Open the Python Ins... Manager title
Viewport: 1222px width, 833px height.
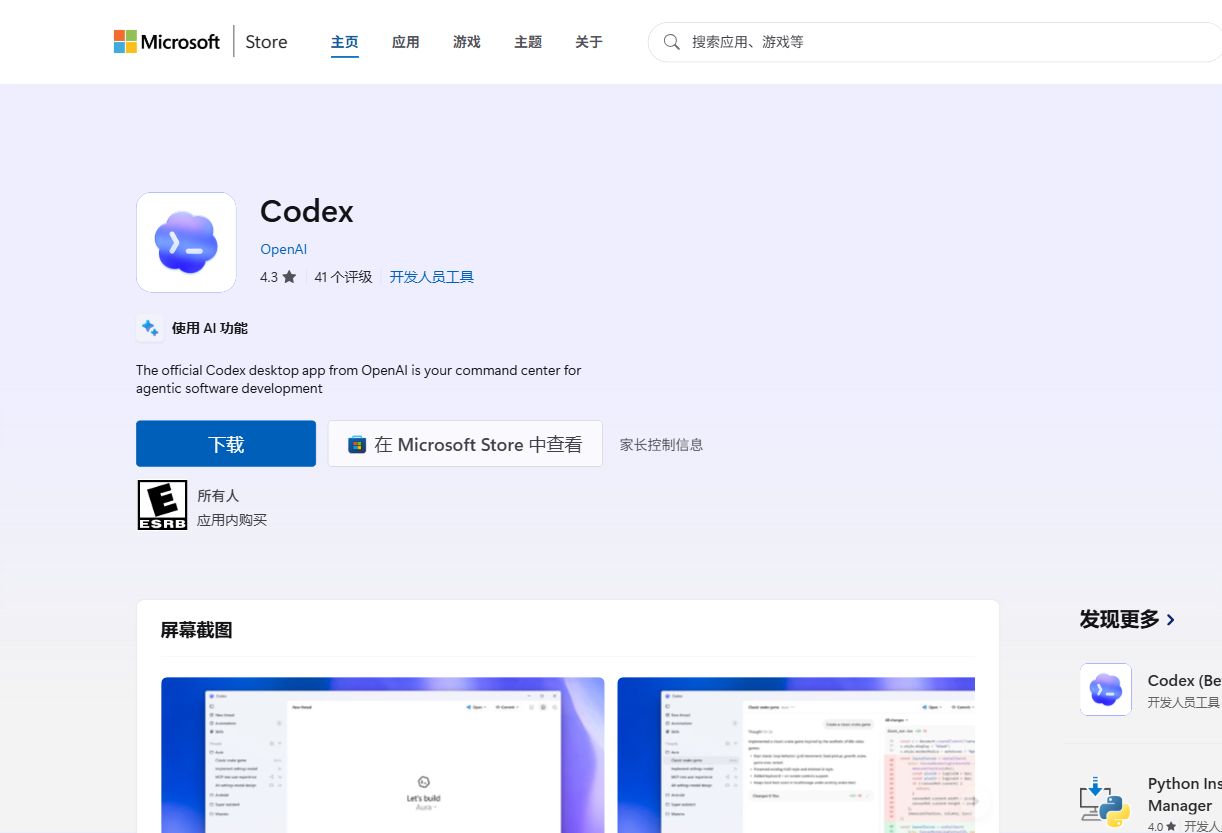pyautogui.click(x=1185, y=795)
